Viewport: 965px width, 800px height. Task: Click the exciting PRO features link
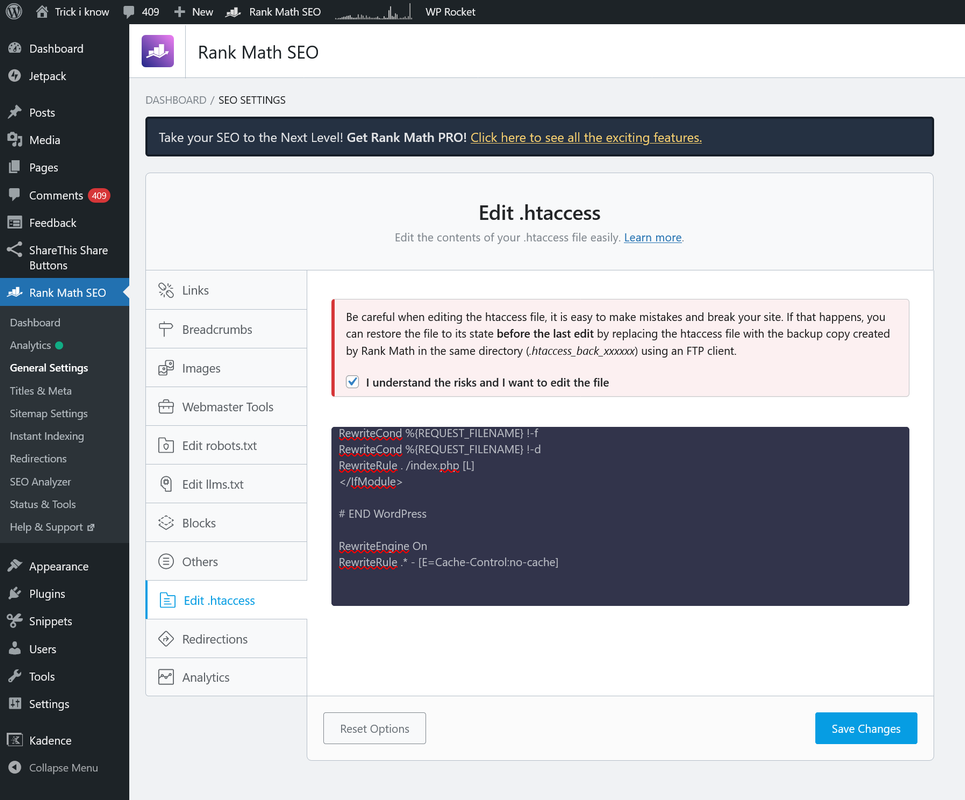[x=586, y=137]
